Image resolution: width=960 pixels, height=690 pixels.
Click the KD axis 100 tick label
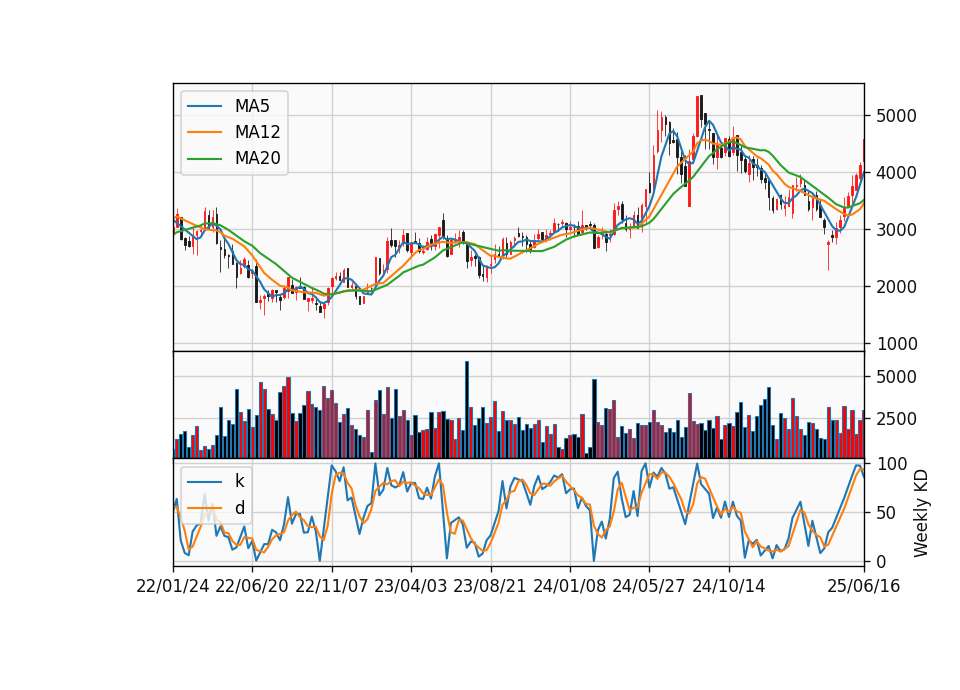click(891, 463)
